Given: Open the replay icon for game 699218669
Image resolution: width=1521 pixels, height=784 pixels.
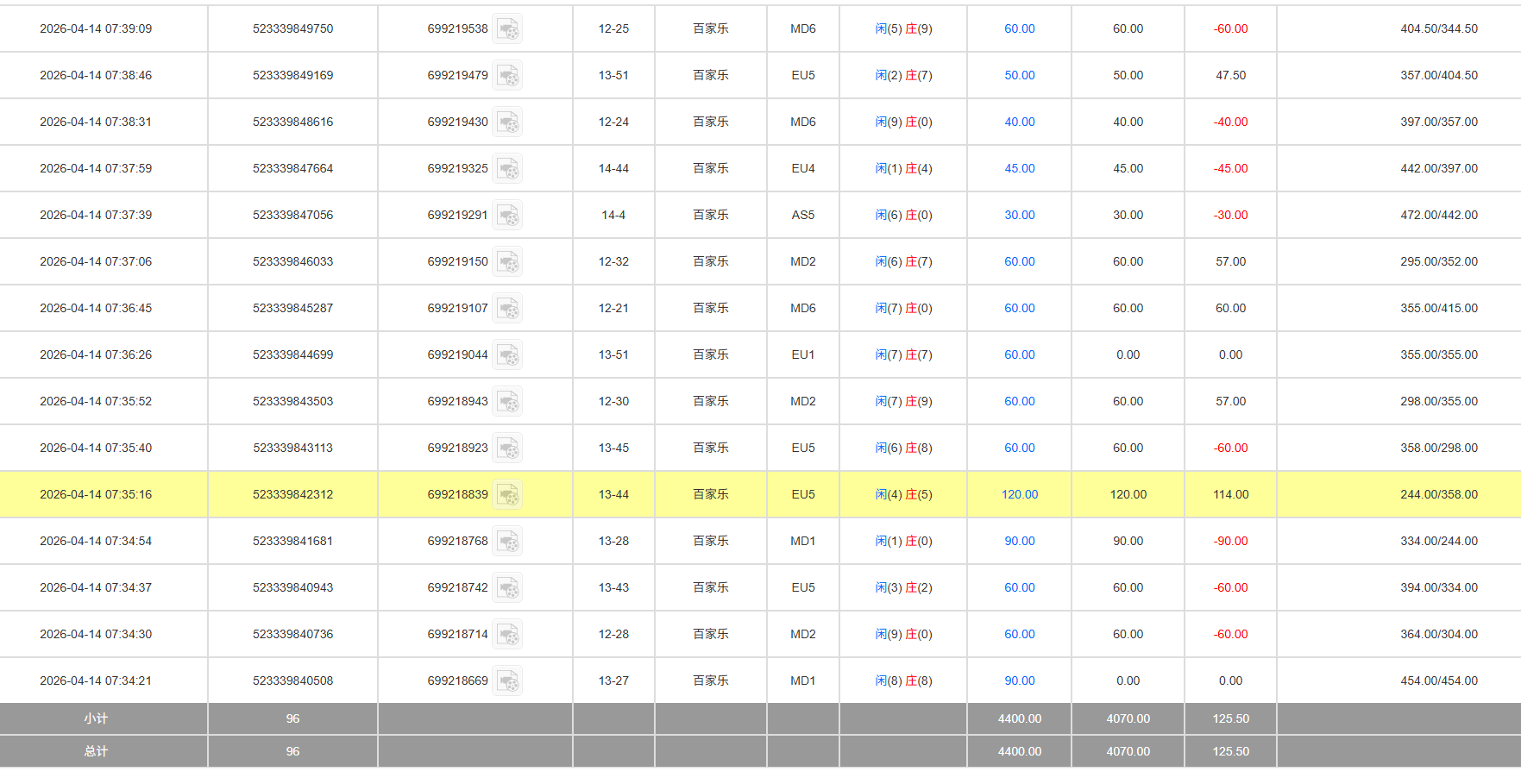Looking at the screenshot, I should point(507,681).
